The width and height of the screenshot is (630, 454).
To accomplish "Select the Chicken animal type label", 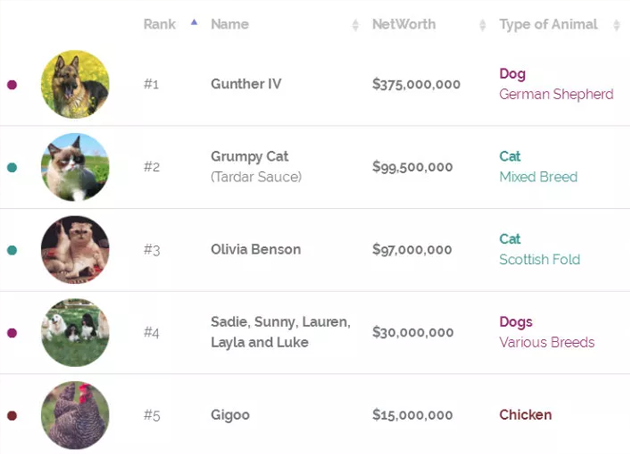I will (526, 415).
